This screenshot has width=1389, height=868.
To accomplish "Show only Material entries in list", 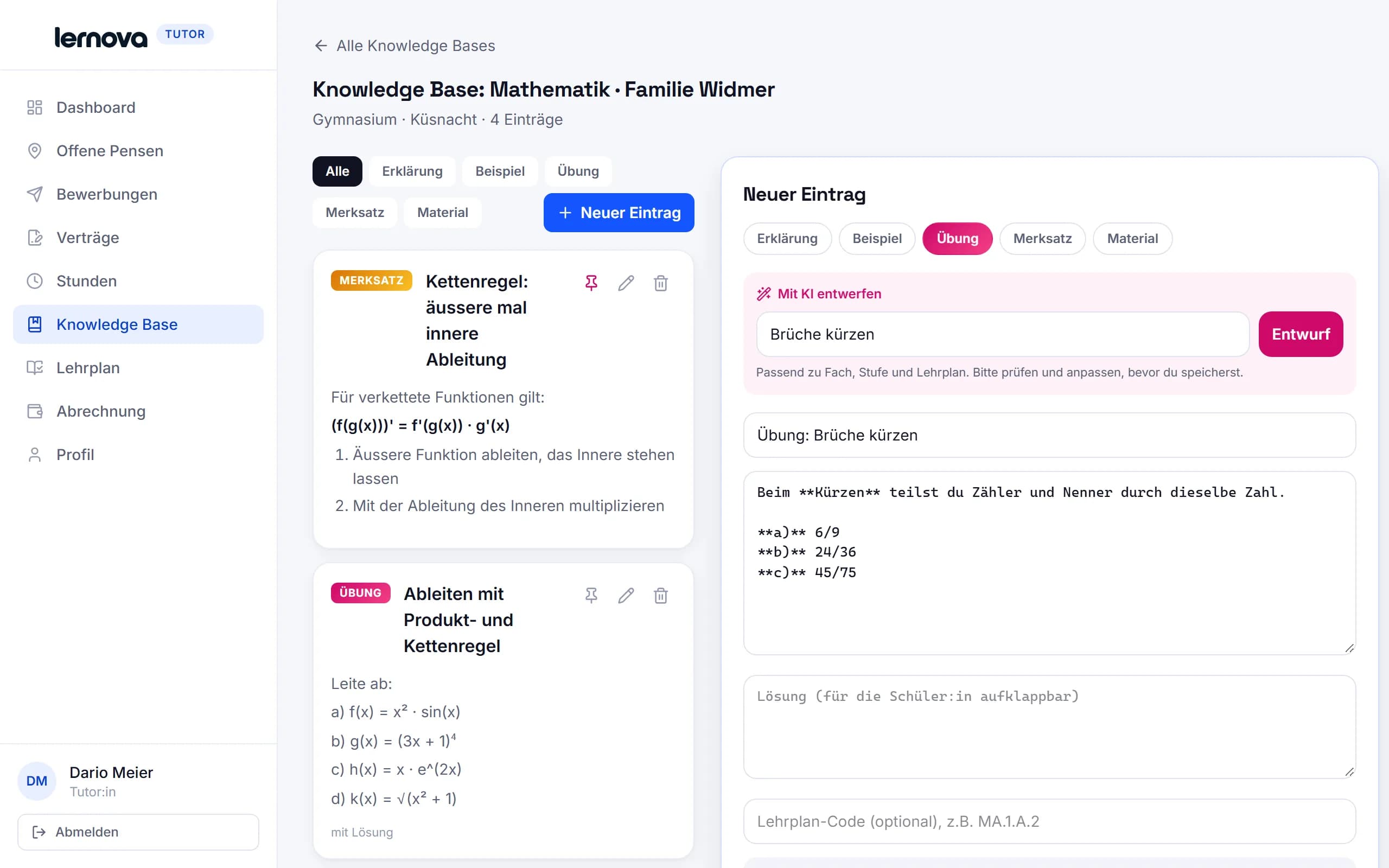I will point(443,213).
